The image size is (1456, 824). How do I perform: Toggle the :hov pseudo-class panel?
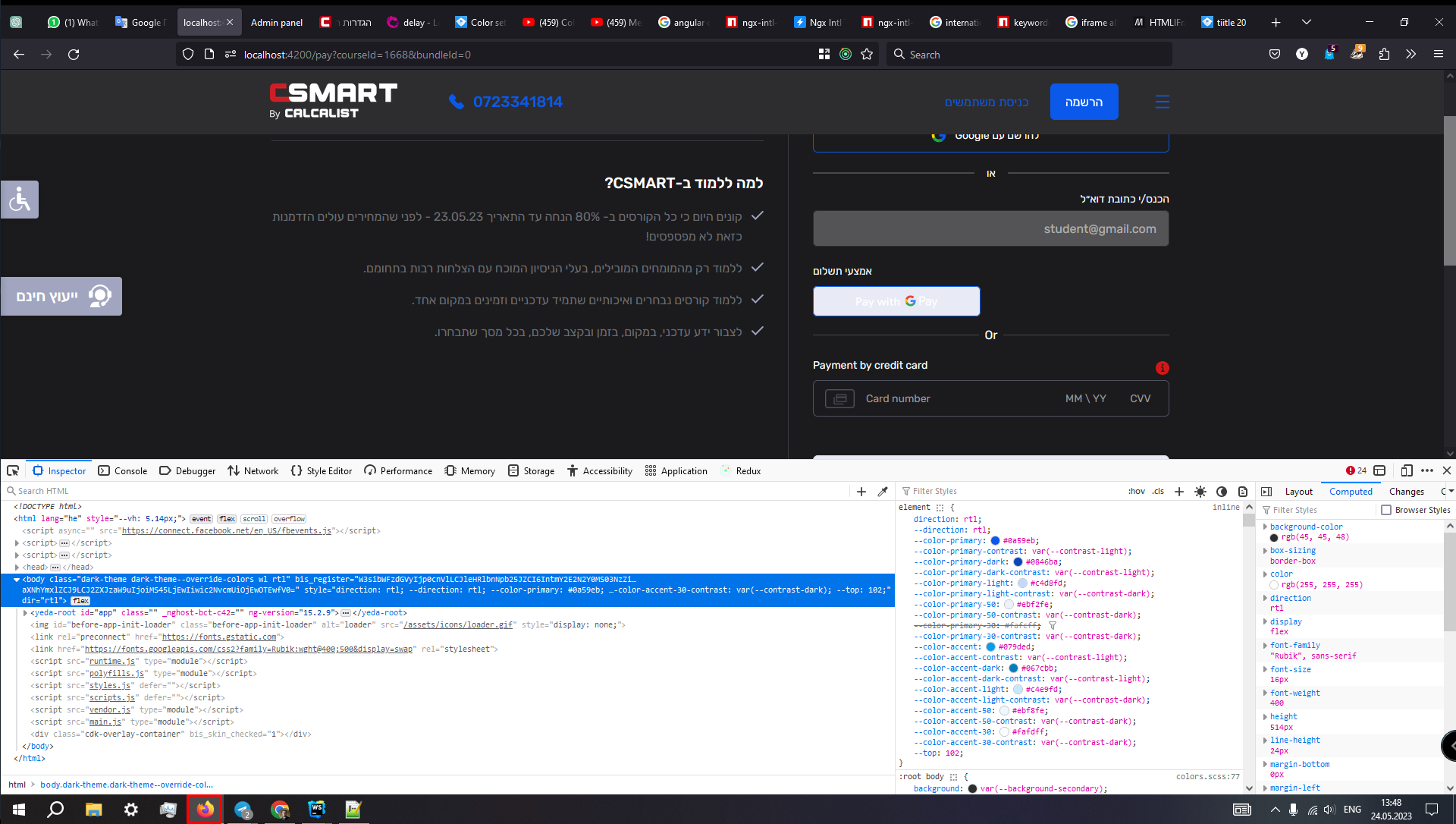click(1136, 492)
